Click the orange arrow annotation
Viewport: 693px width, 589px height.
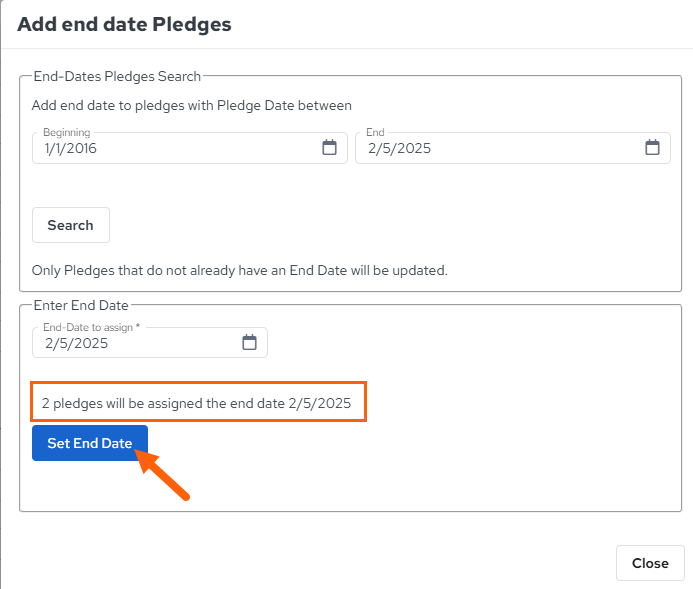click(162, 475)
